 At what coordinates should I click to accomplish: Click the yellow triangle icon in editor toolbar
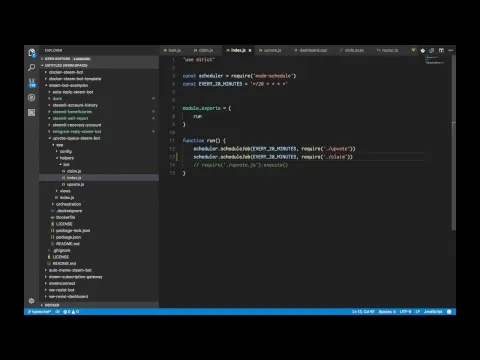(413, 50)
